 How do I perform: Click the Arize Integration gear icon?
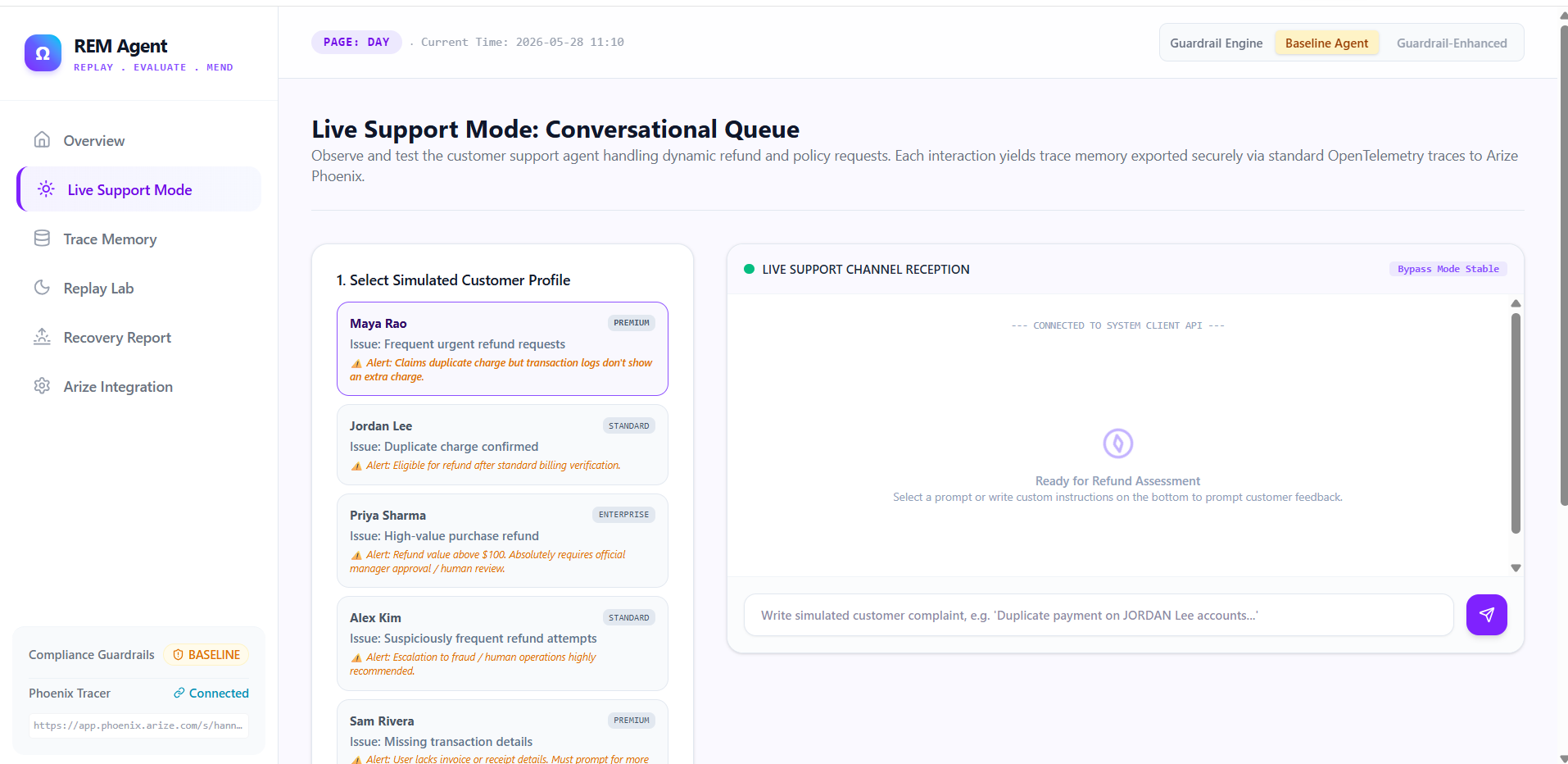(x=42, y=386)
